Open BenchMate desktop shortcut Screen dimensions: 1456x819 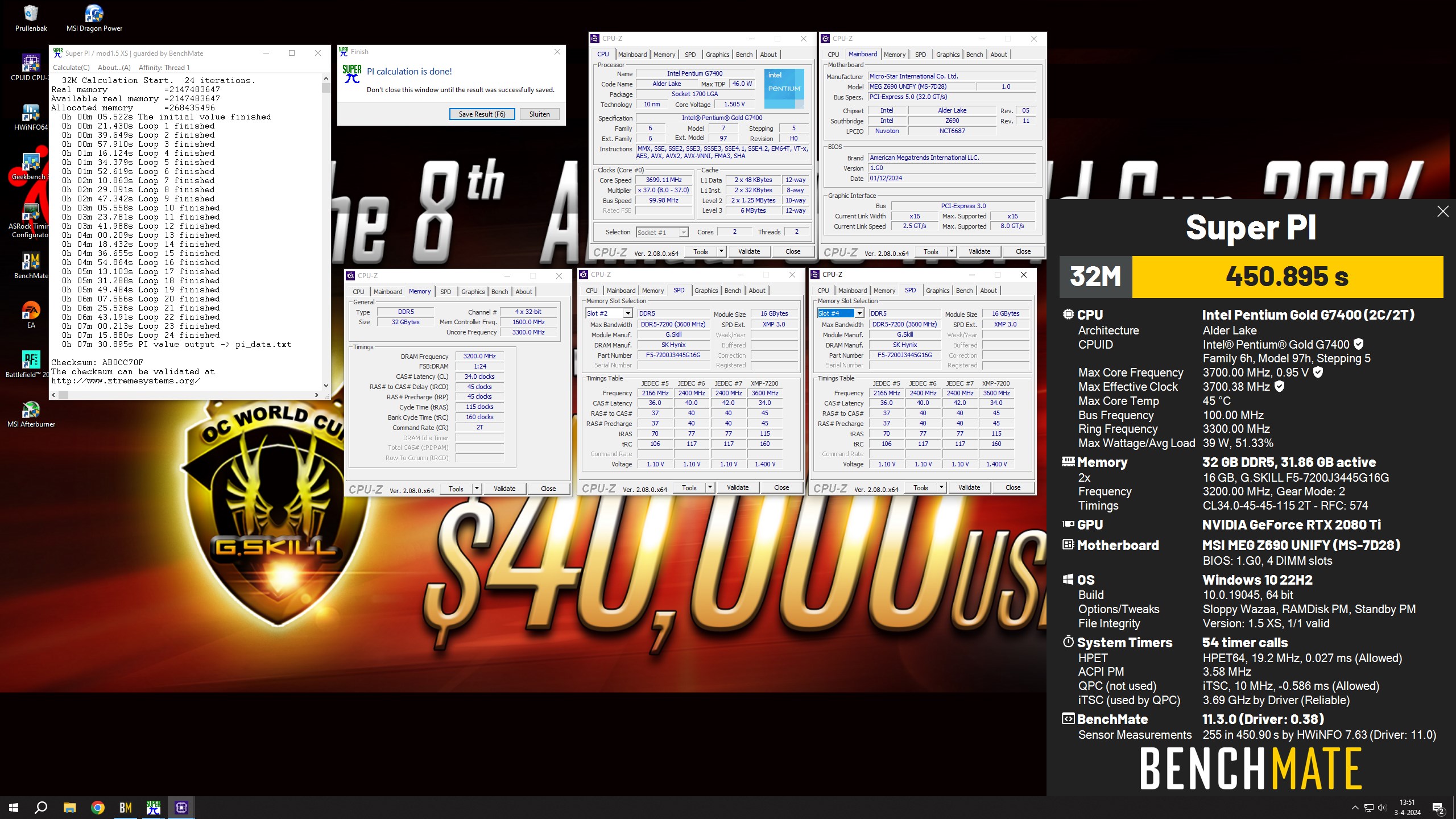pos(31,265)
